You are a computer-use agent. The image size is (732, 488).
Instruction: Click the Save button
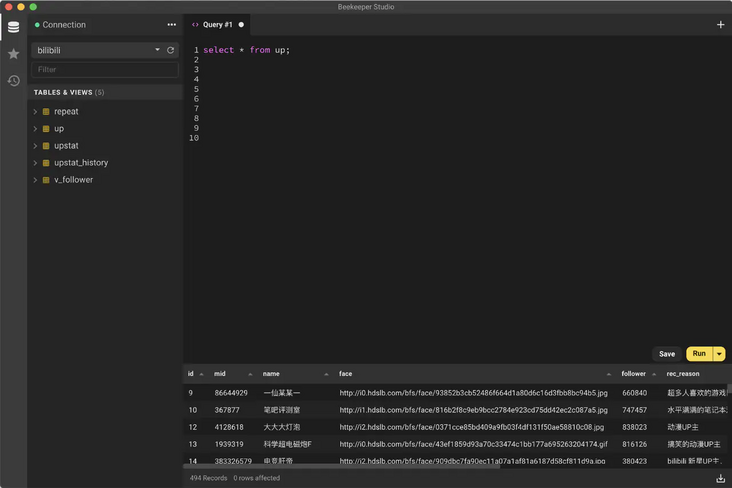coord(667,354)
